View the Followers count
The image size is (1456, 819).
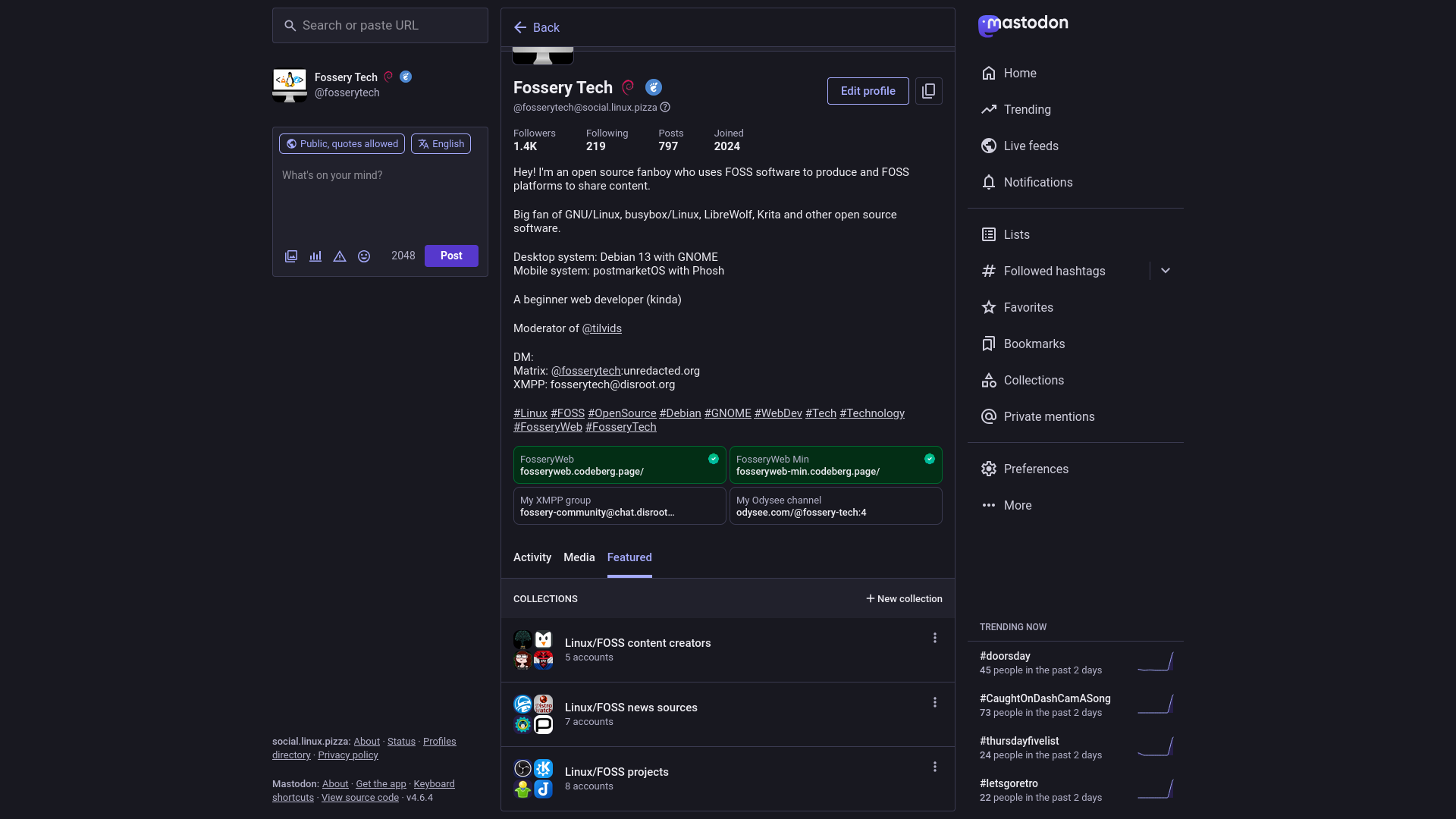[x=534, y=140]
